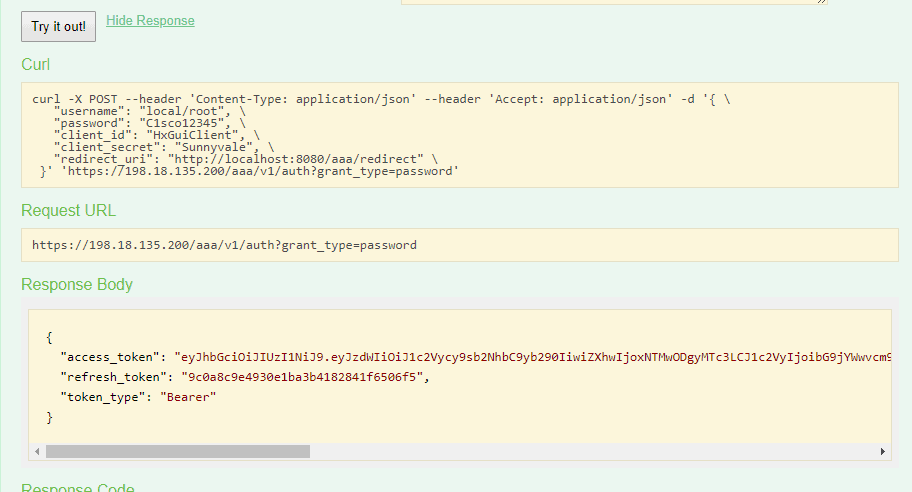Screen dimensions: 912x492
Task: Click the Curl section heading
Action: [35, 65]
